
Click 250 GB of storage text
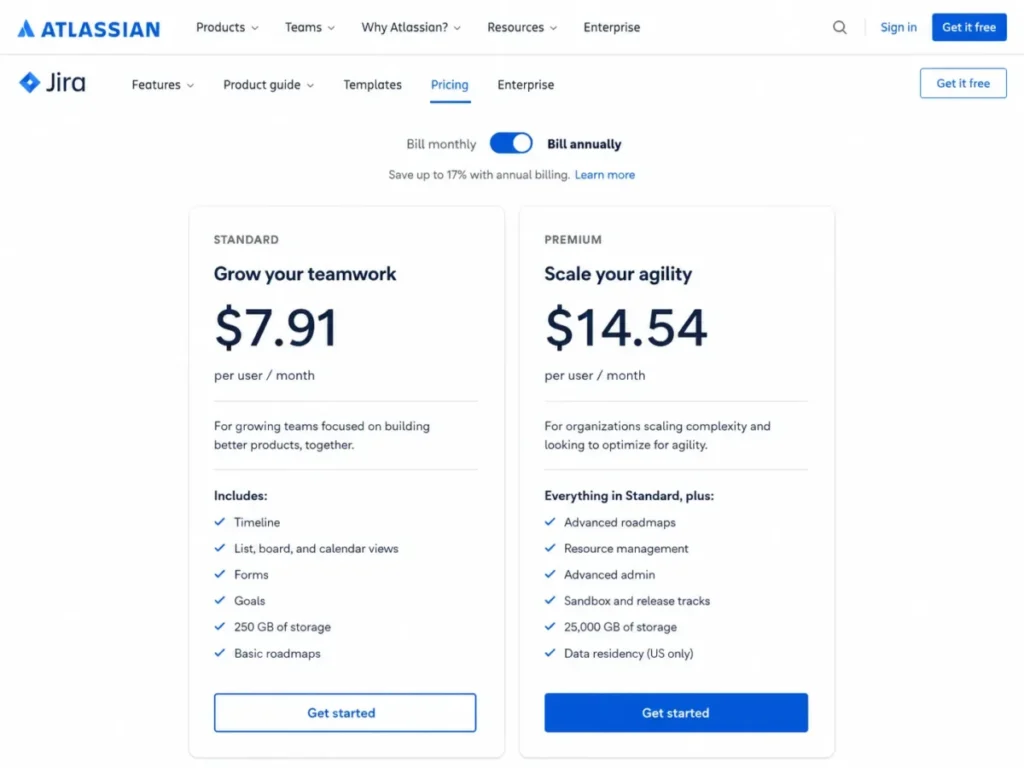(282, 627)
